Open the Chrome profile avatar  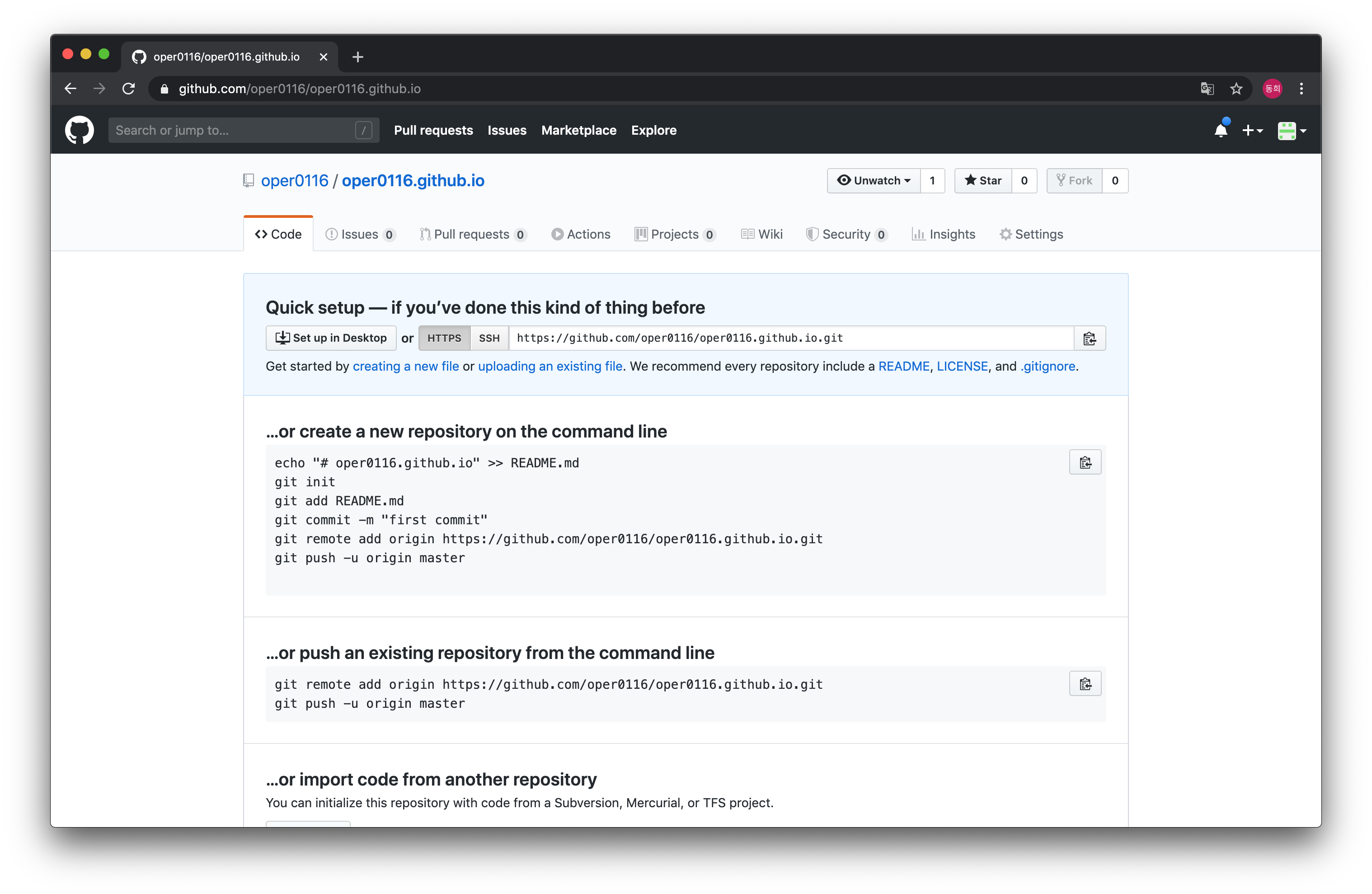1272,89
